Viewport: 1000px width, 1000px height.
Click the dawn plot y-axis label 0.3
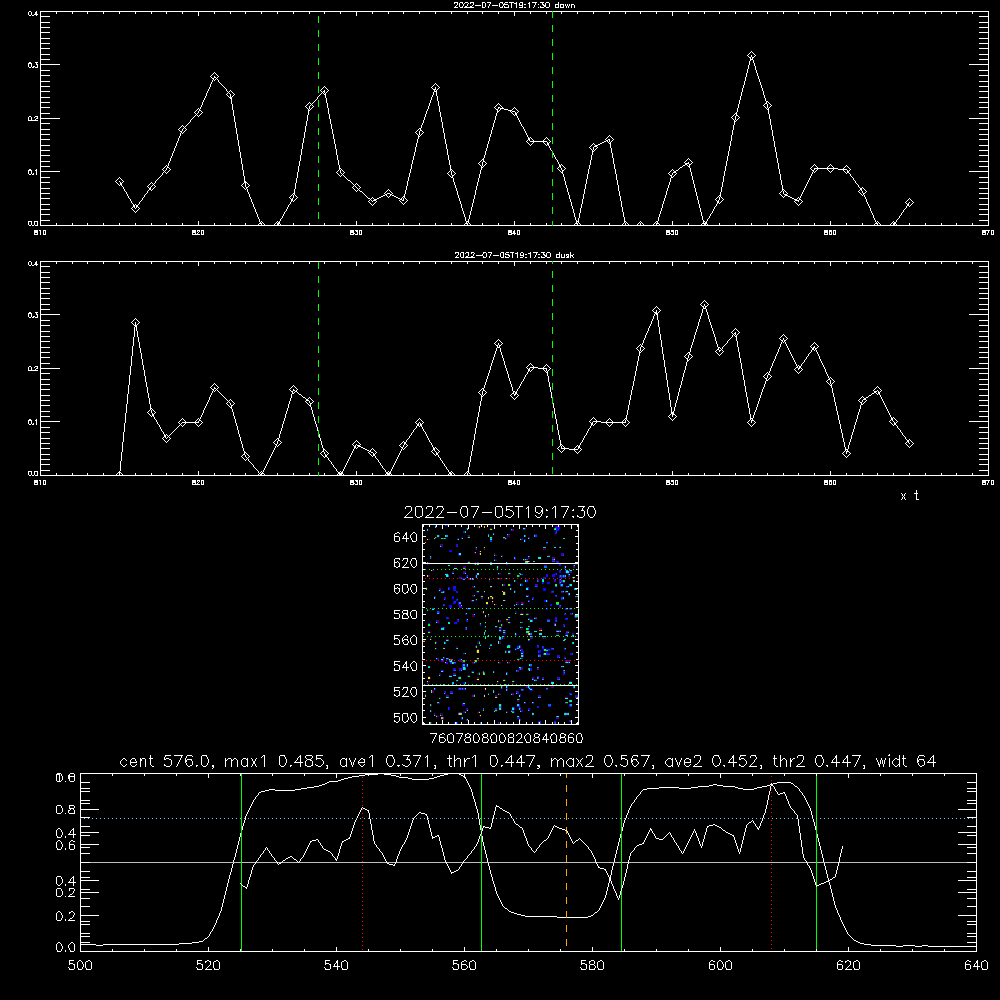point(33,65)
